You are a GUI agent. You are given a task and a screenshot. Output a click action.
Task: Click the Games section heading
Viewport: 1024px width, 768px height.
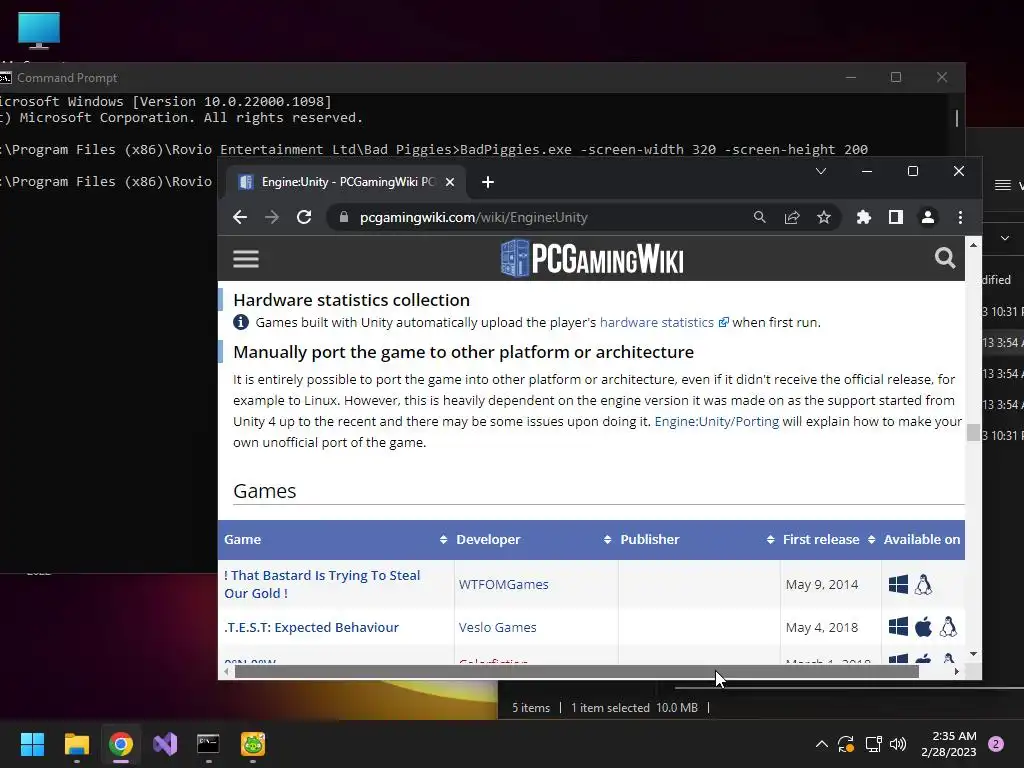coord(264,491)
